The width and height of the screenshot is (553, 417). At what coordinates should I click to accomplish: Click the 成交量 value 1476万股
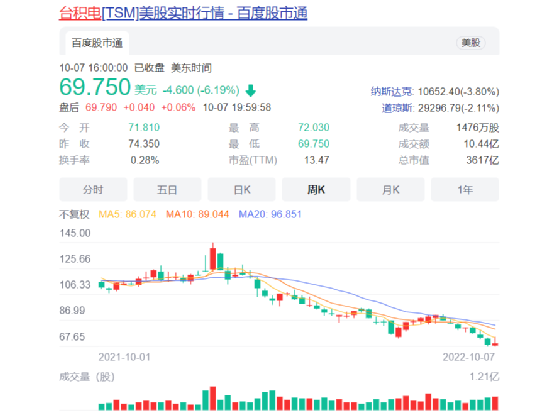tap(478, 127)
